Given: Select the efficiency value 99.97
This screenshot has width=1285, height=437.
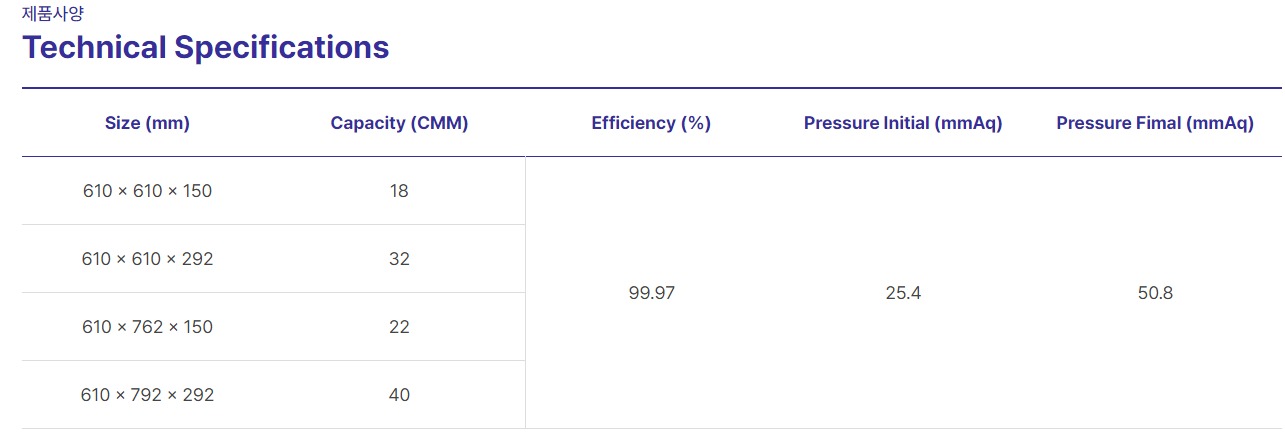Looking at the screenshot, I should (651, 293).
